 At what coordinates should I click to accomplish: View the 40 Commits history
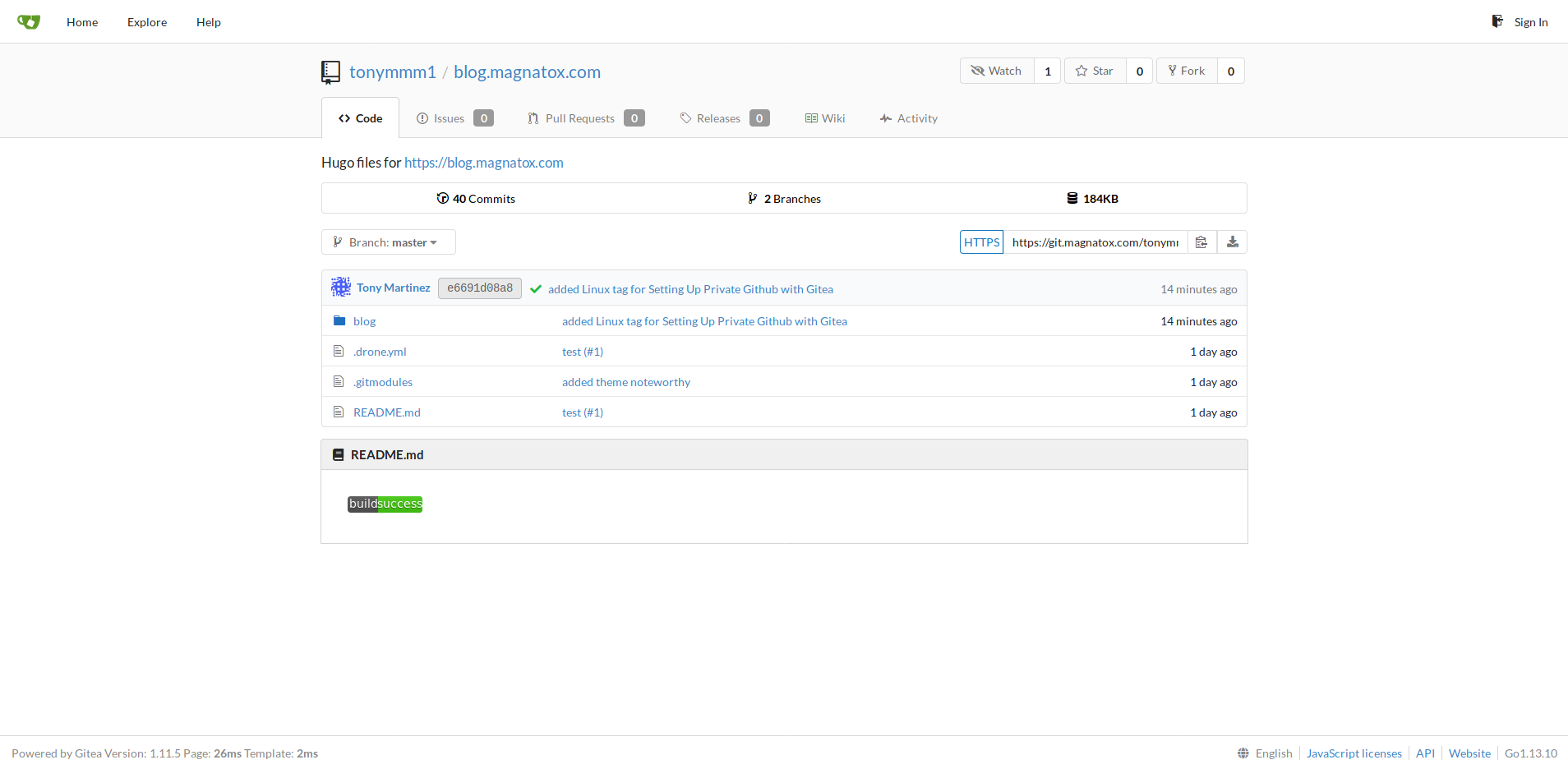click(x=476, y=199)
